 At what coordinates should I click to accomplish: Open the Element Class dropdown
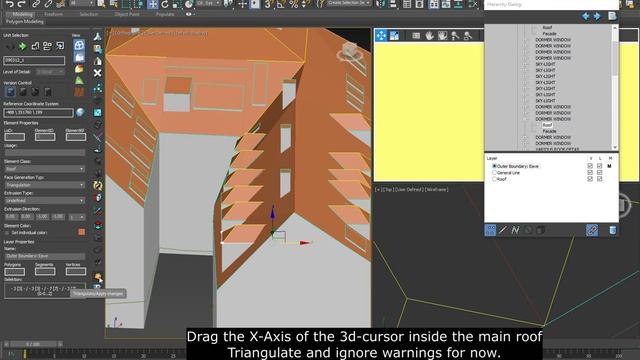[44, 169]
